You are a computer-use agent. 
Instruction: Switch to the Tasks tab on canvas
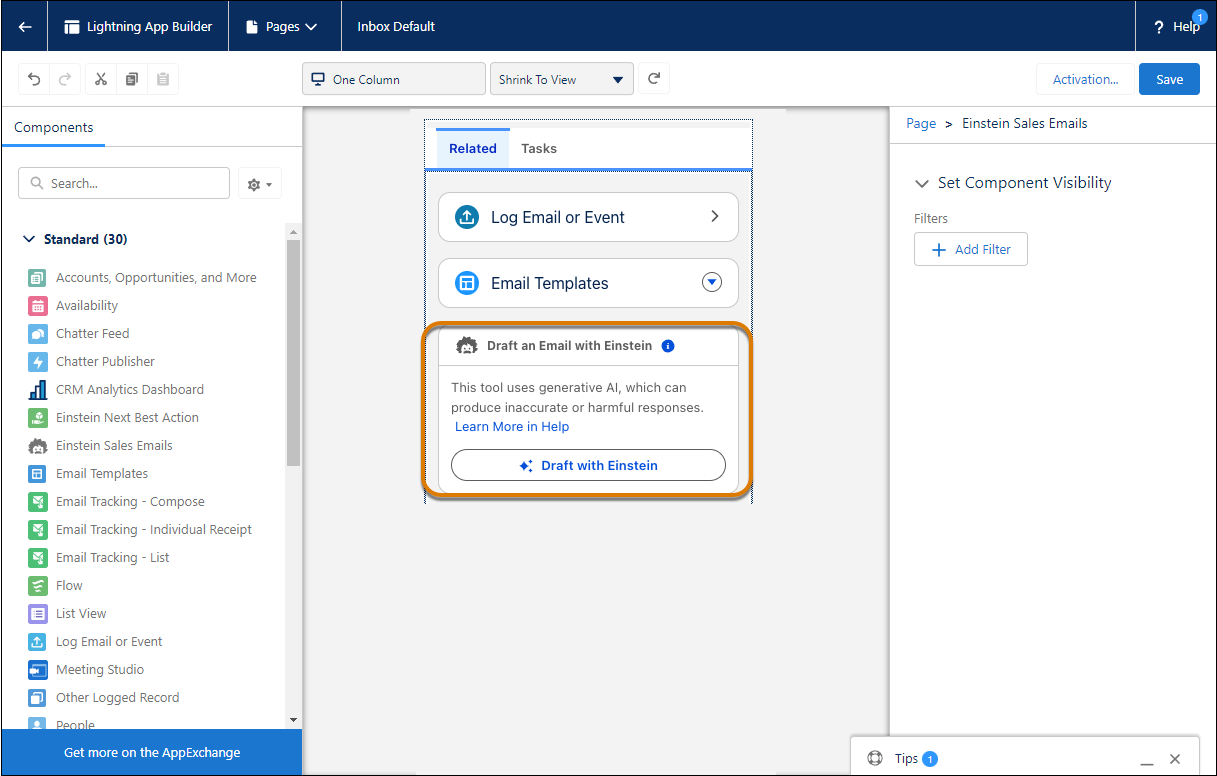click(539, 148)
